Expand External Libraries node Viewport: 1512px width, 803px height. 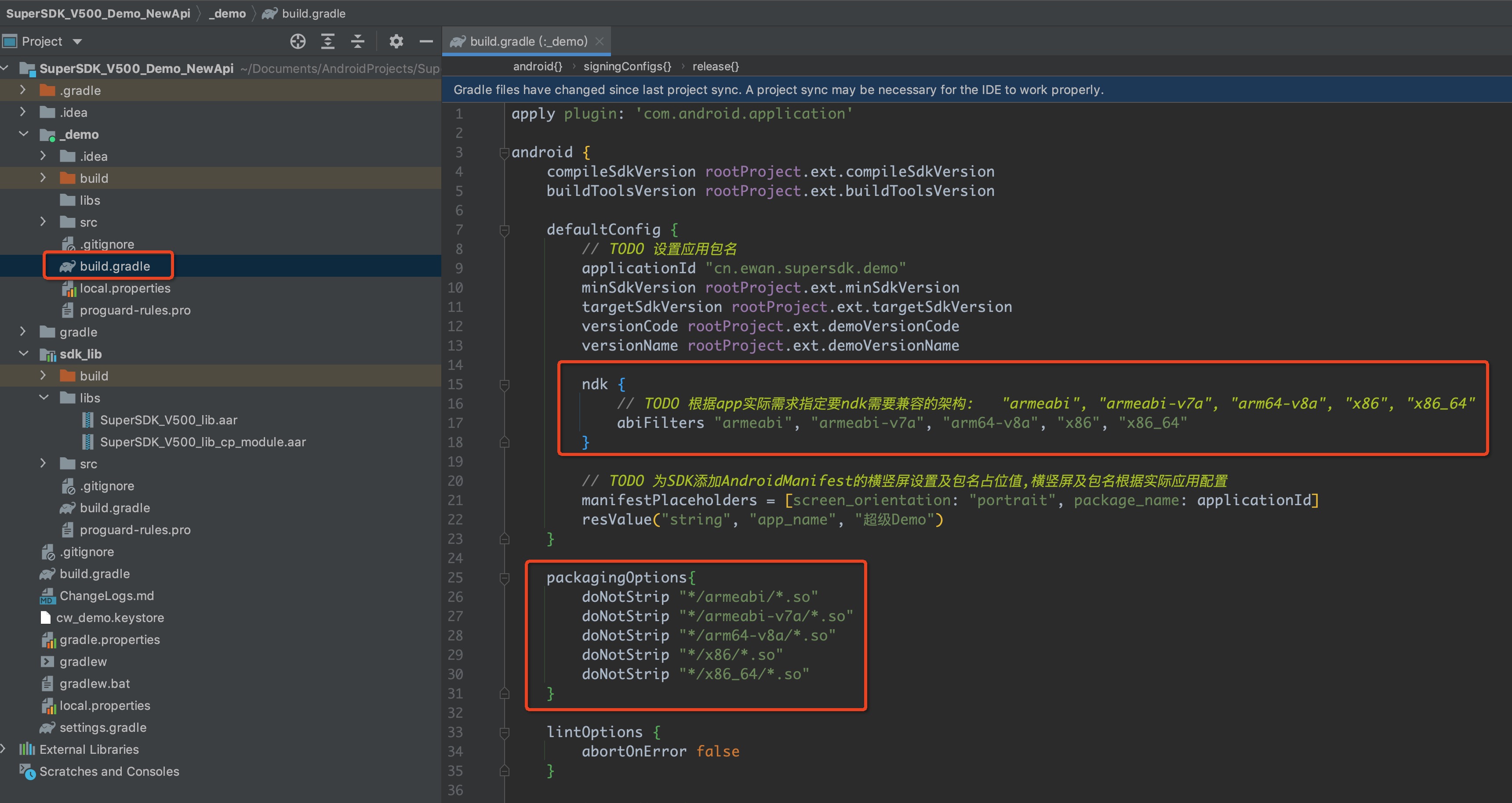[4, 749]
